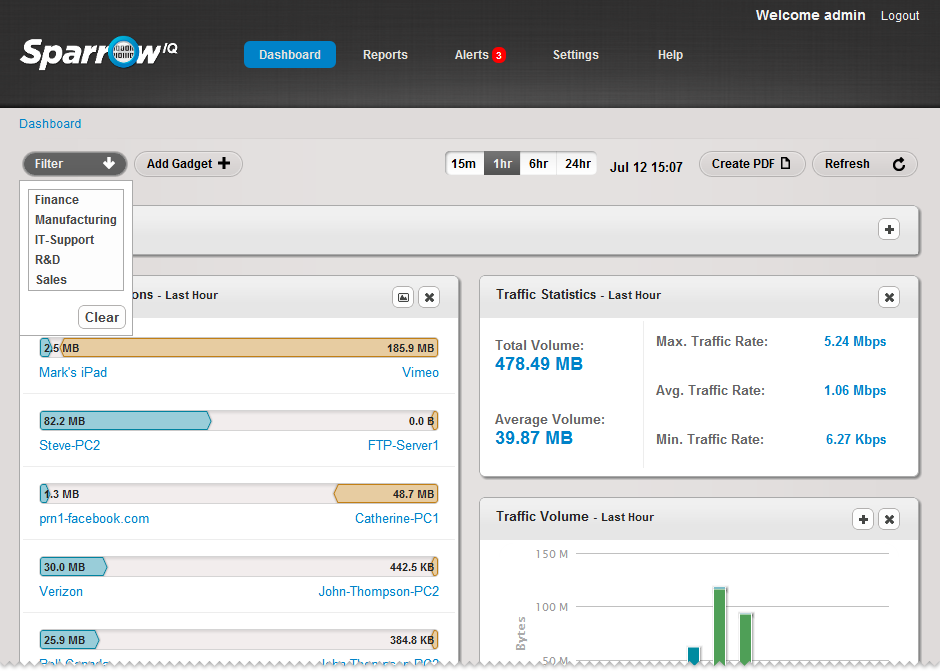Close the Traffic Volume gadget

coord(889,519)
